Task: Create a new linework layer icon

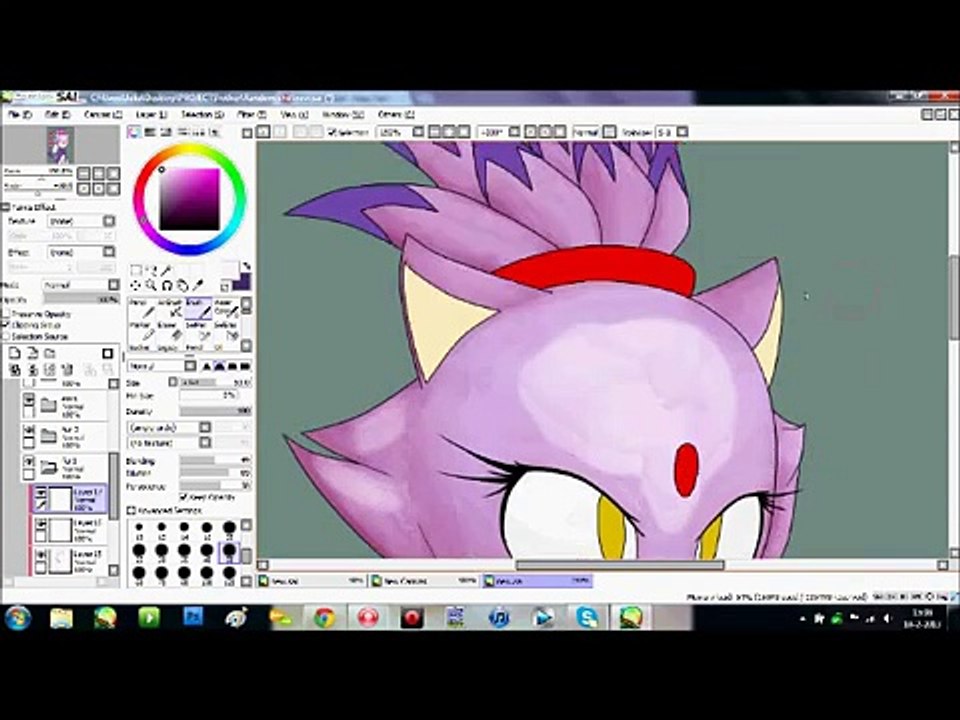Action: coord(33,353)
